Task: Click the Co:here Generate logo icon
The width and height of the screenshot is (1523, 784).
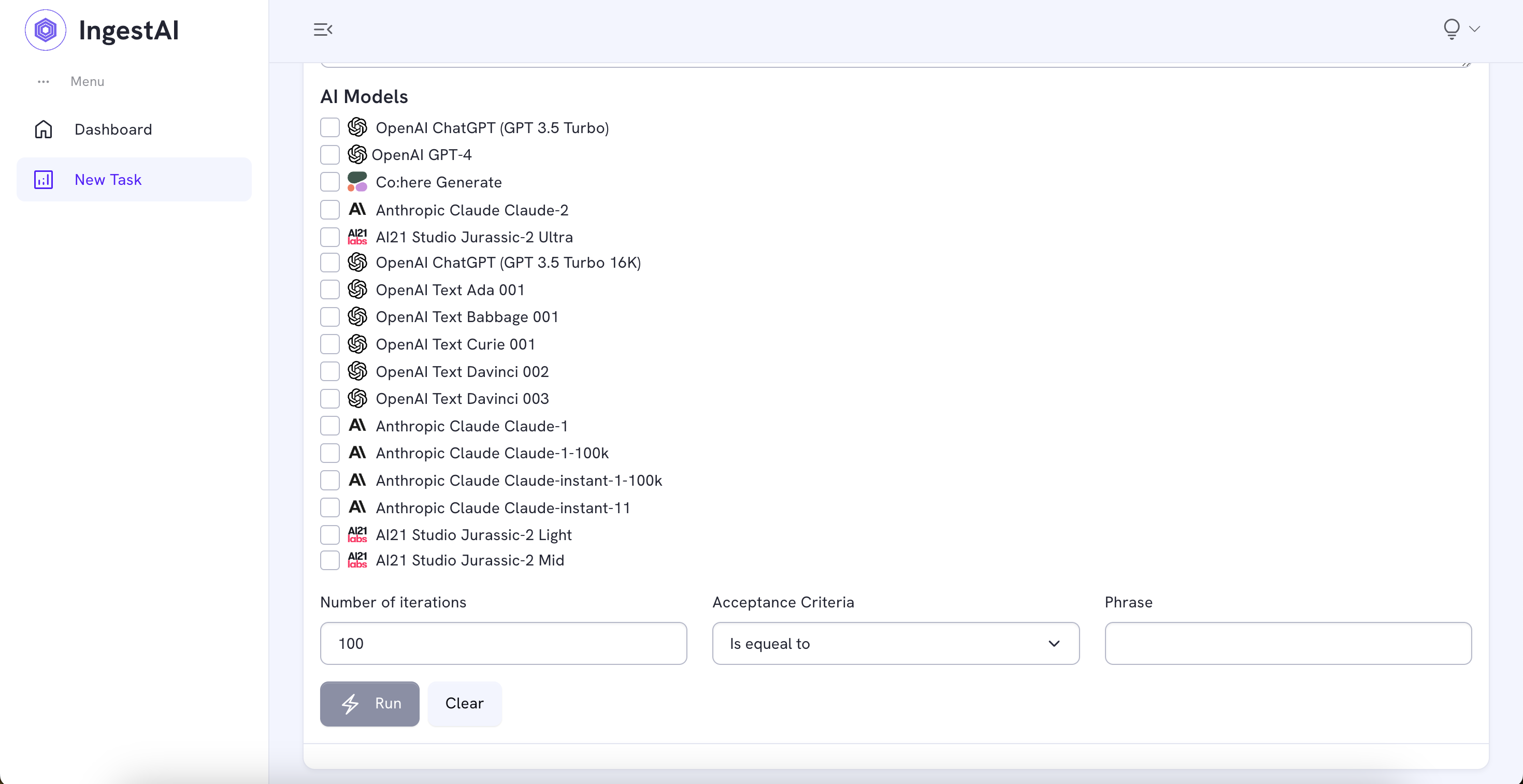Action: pos(357,182)
